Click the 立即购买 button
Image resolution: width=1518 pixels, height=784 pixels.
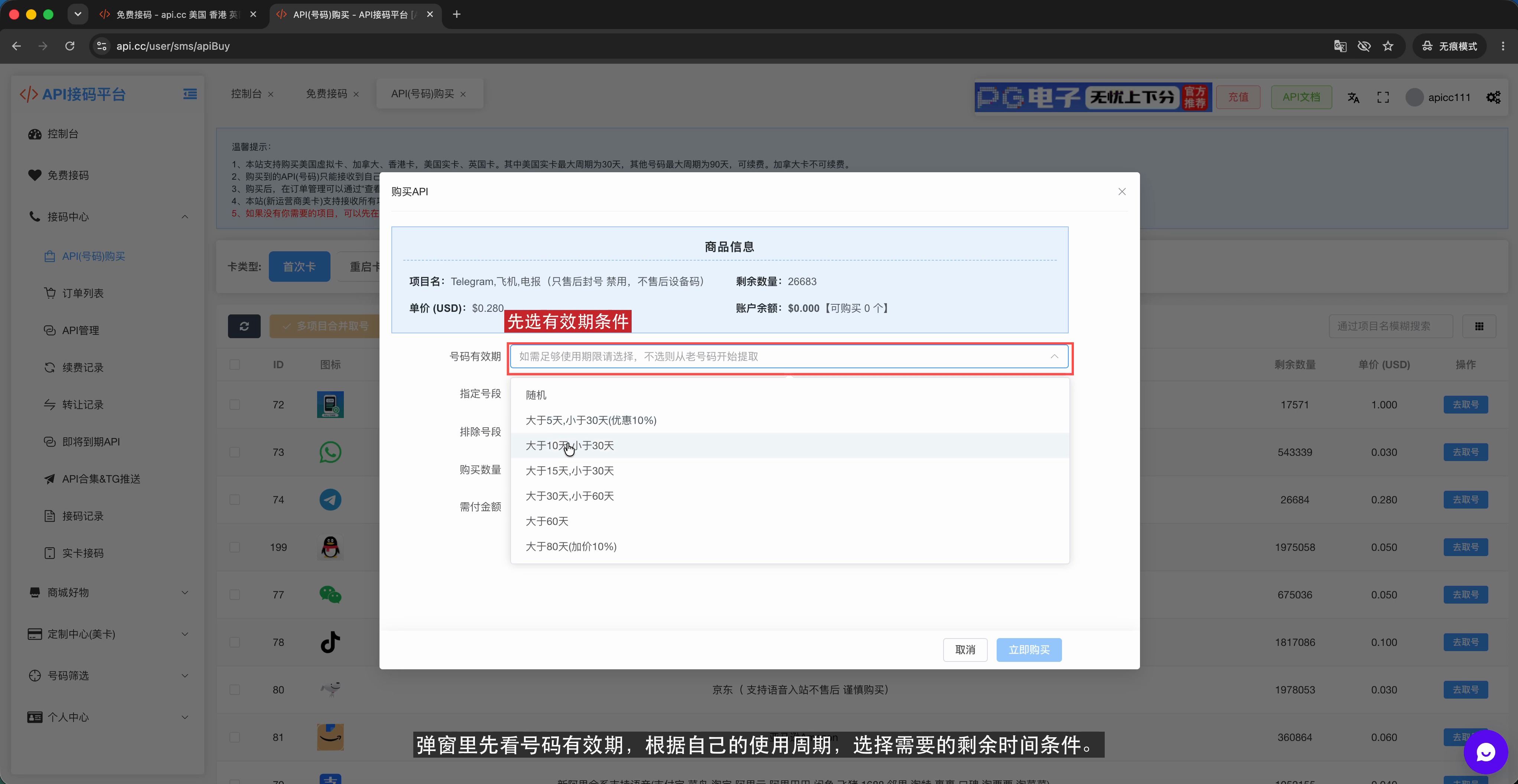tap(1029, 650)
